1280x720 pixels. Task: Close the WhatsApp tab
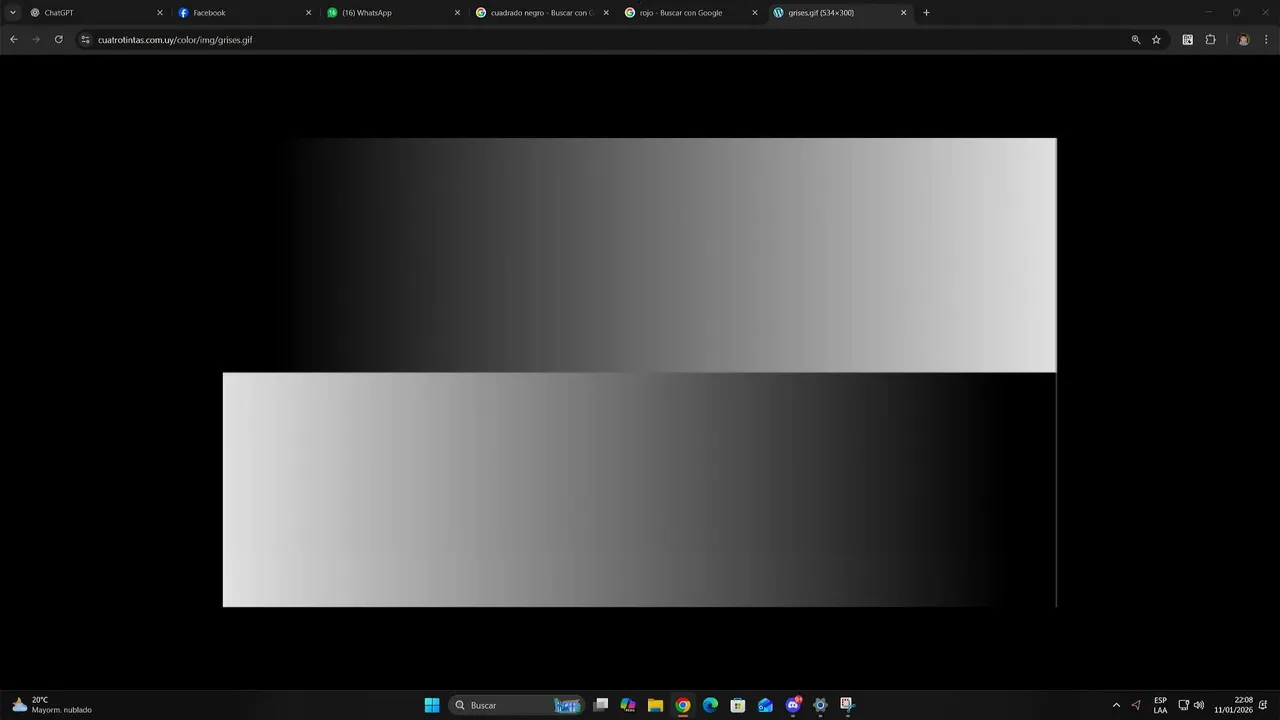click(457, 13)
